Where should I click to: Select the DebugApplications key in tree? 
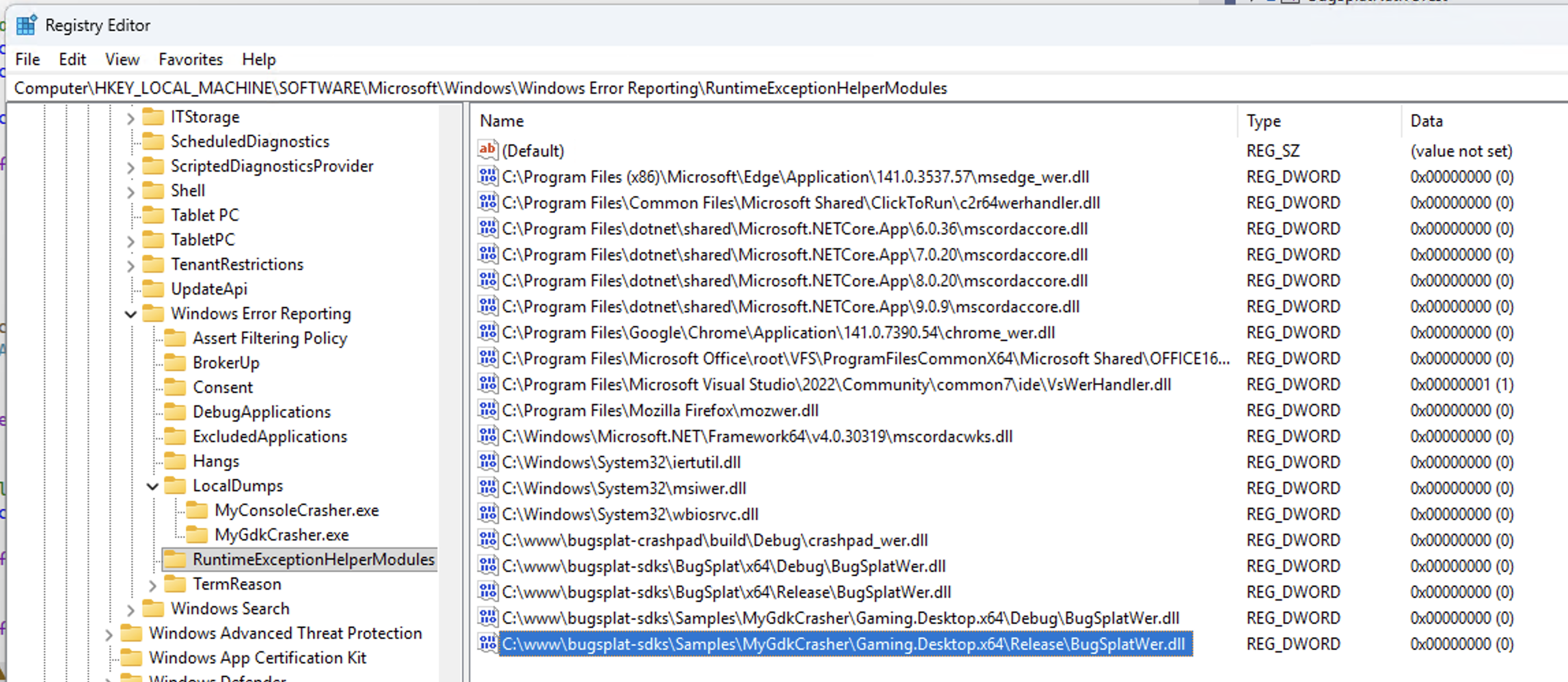(x=261, y=412)
